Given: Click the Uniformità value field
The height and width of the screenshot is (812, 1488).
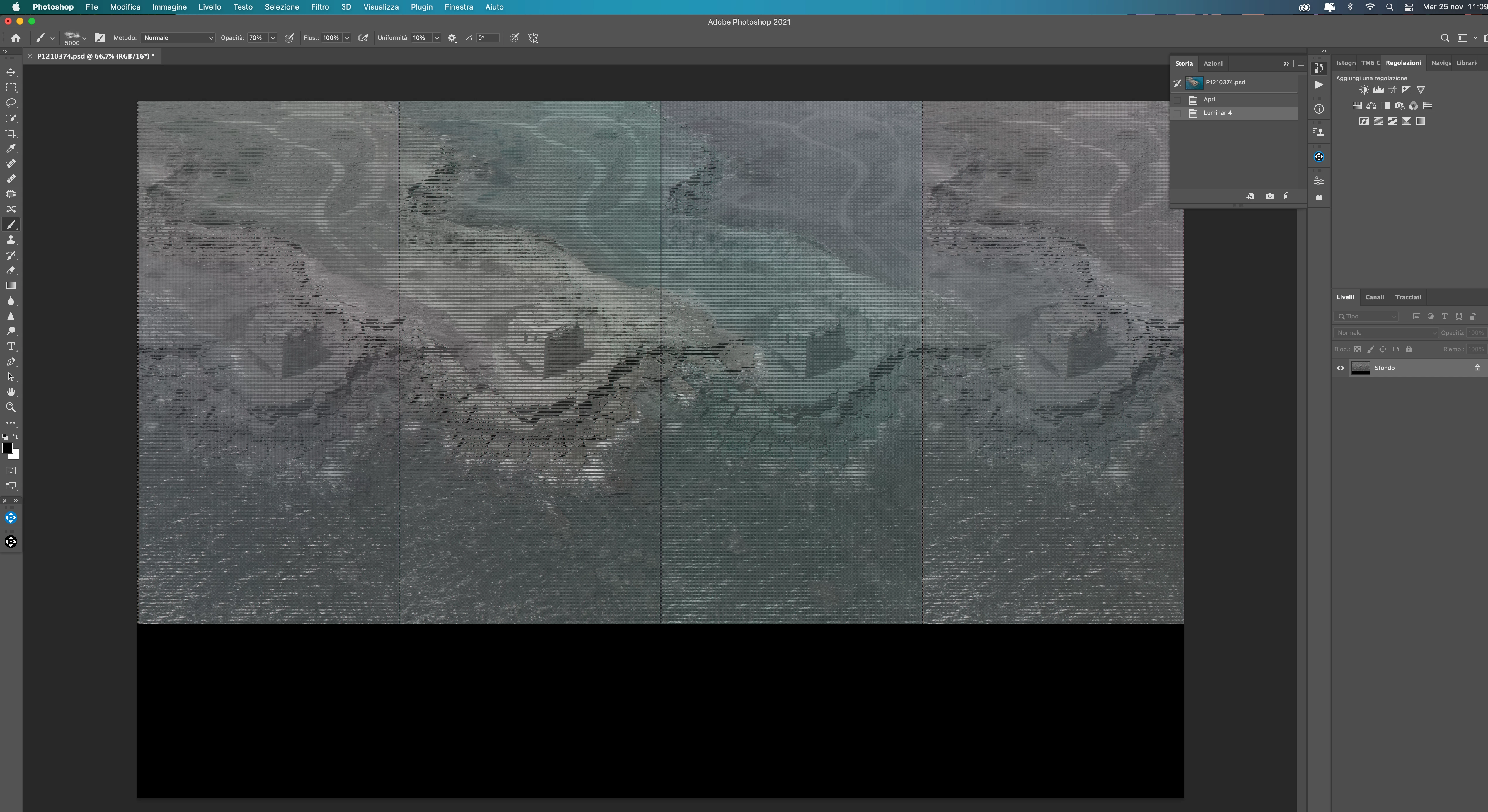Looking at the screenshot, I should (420, 38).
